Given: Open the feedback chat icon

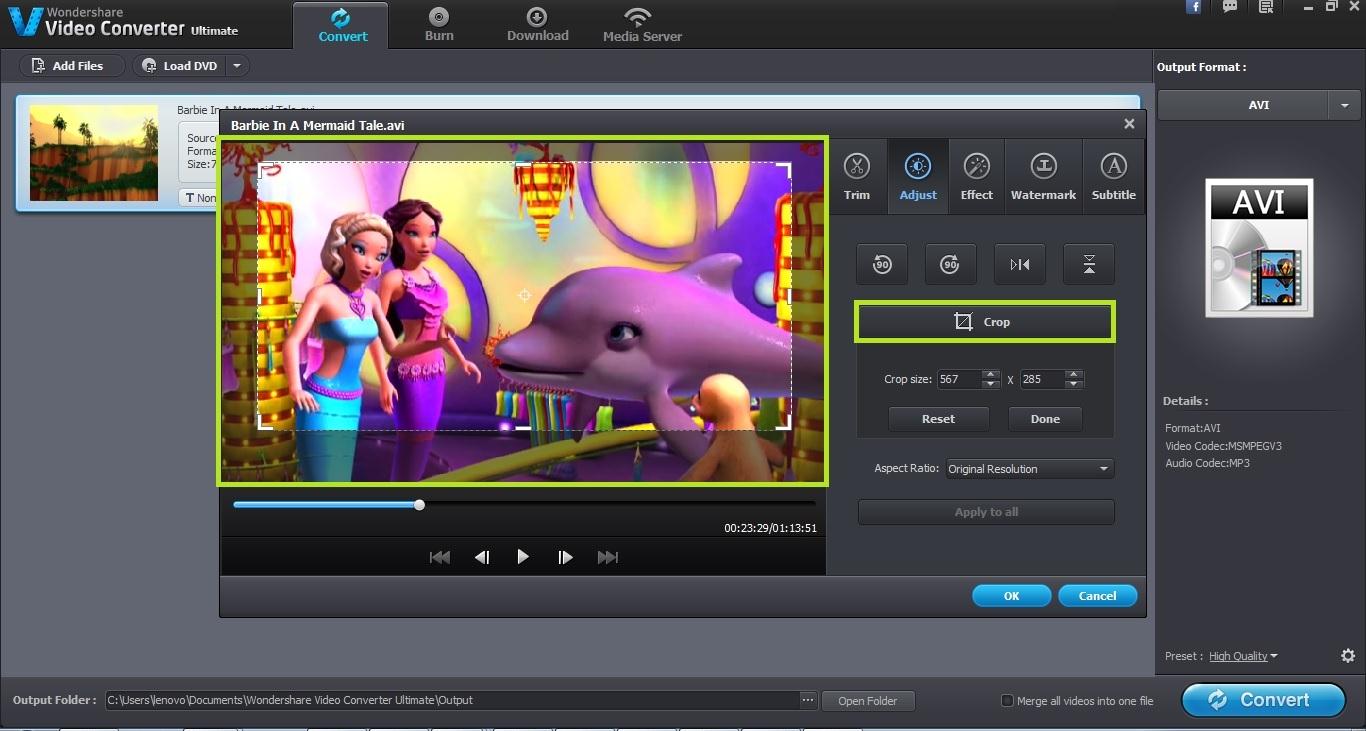Looking at the screenshot, I should point(1230,7).
